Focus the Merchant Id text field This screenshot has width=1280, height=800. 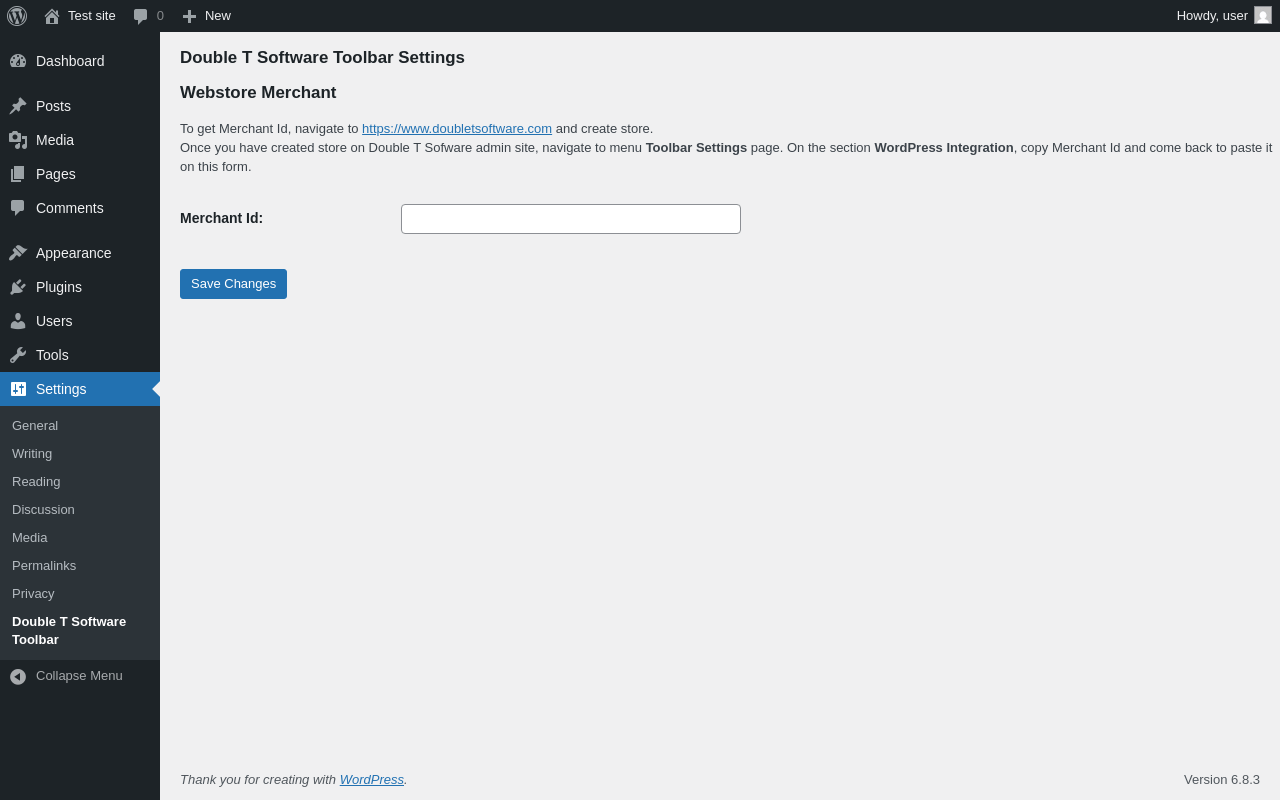click(x=570, y=219)
